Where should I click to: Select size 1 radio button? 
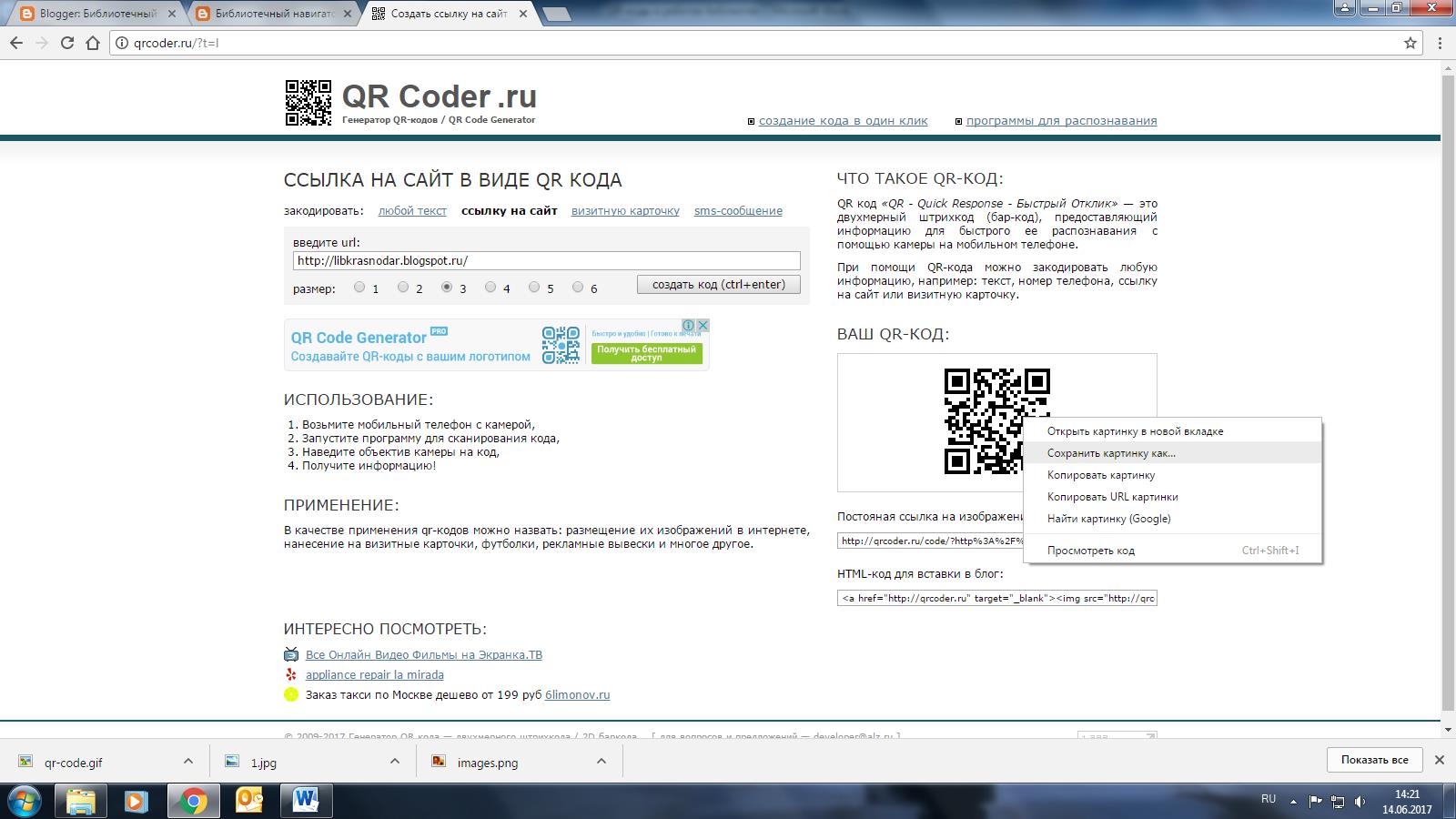(x=359, y=288)
